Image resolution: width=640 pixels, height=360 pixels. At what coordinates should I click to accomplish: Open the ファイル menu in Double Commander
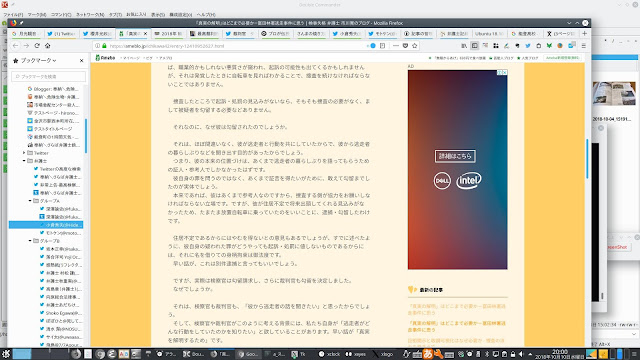(13, 15)
